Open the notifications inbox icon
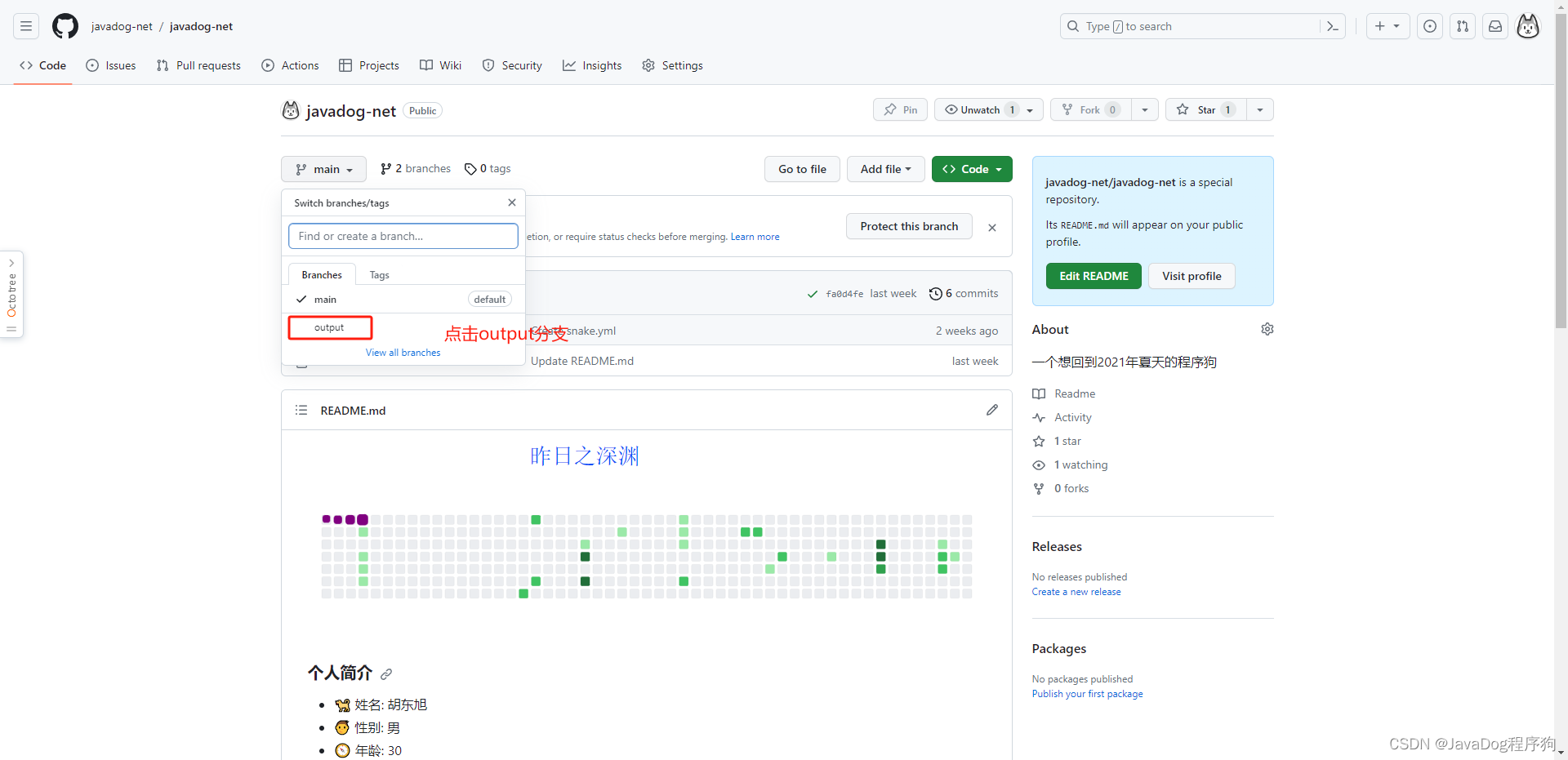Screen dimensions: 1568x760 (1495, 26)
